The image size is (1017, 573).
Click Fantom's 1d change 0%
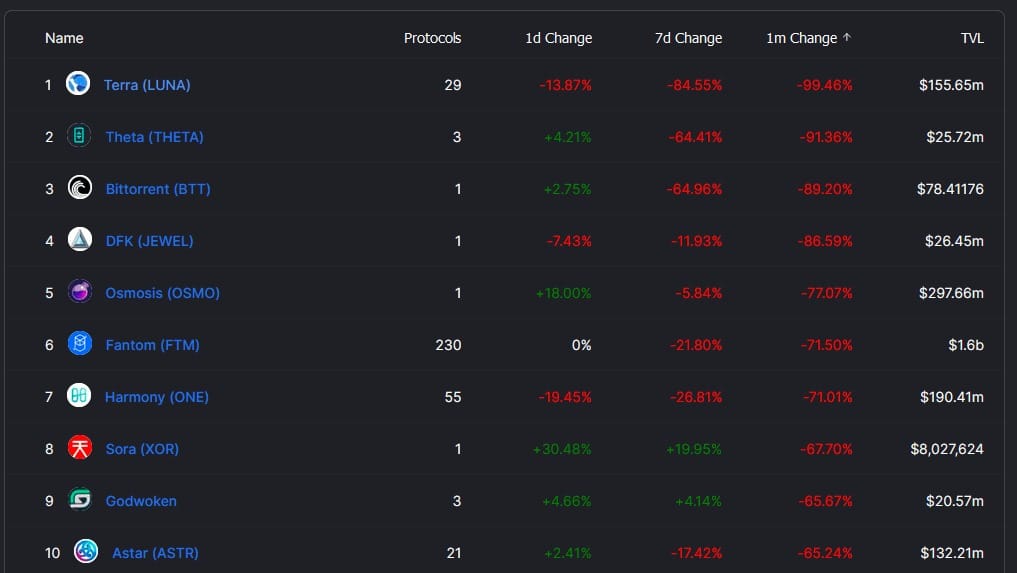(582, 345)
